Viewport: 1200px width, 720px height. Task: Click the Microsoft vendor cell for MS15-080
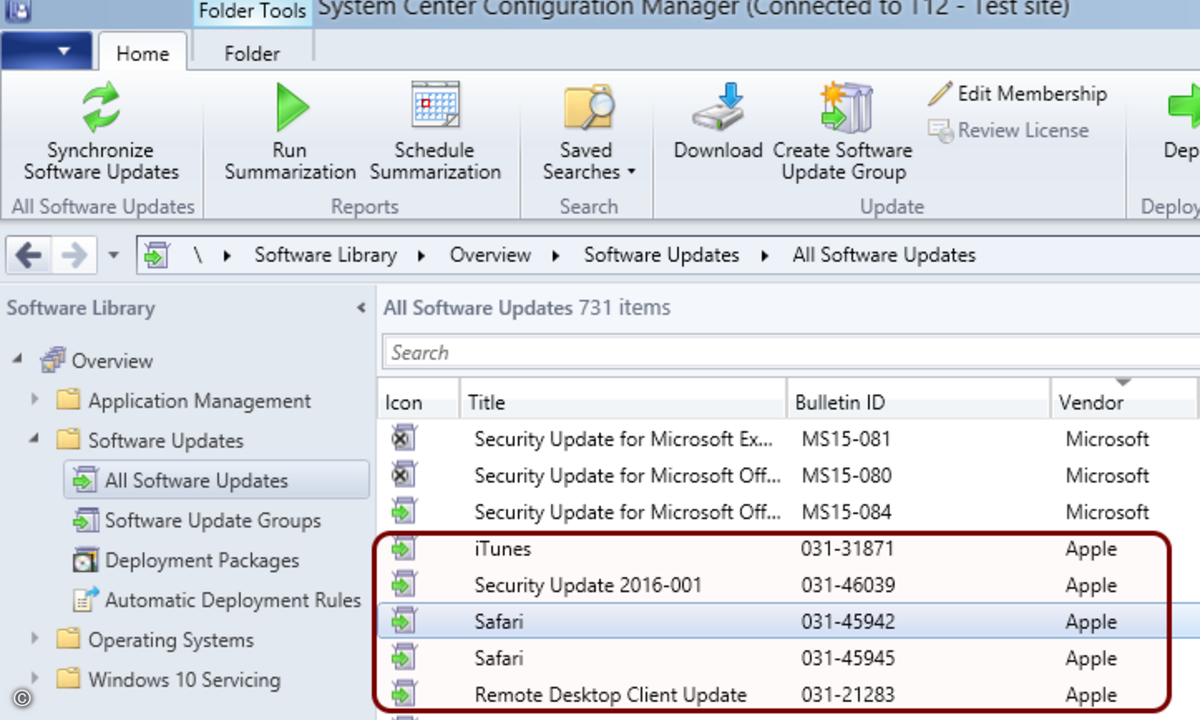[x=1107, y=476]
